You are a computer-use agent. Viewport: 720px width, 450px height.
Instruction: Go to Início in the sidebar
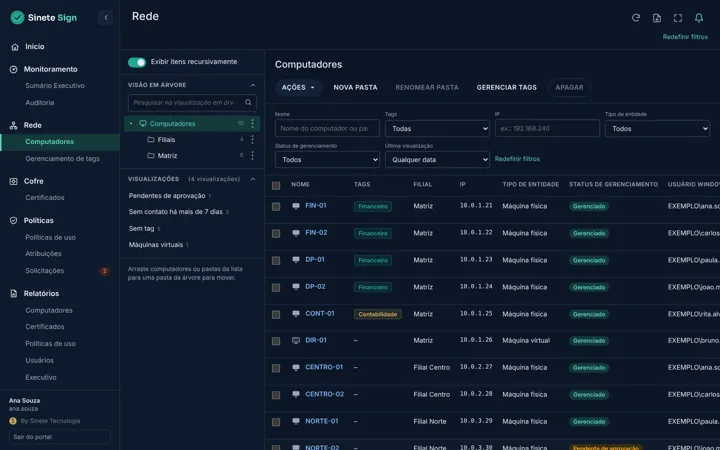[x=35, y=46]
